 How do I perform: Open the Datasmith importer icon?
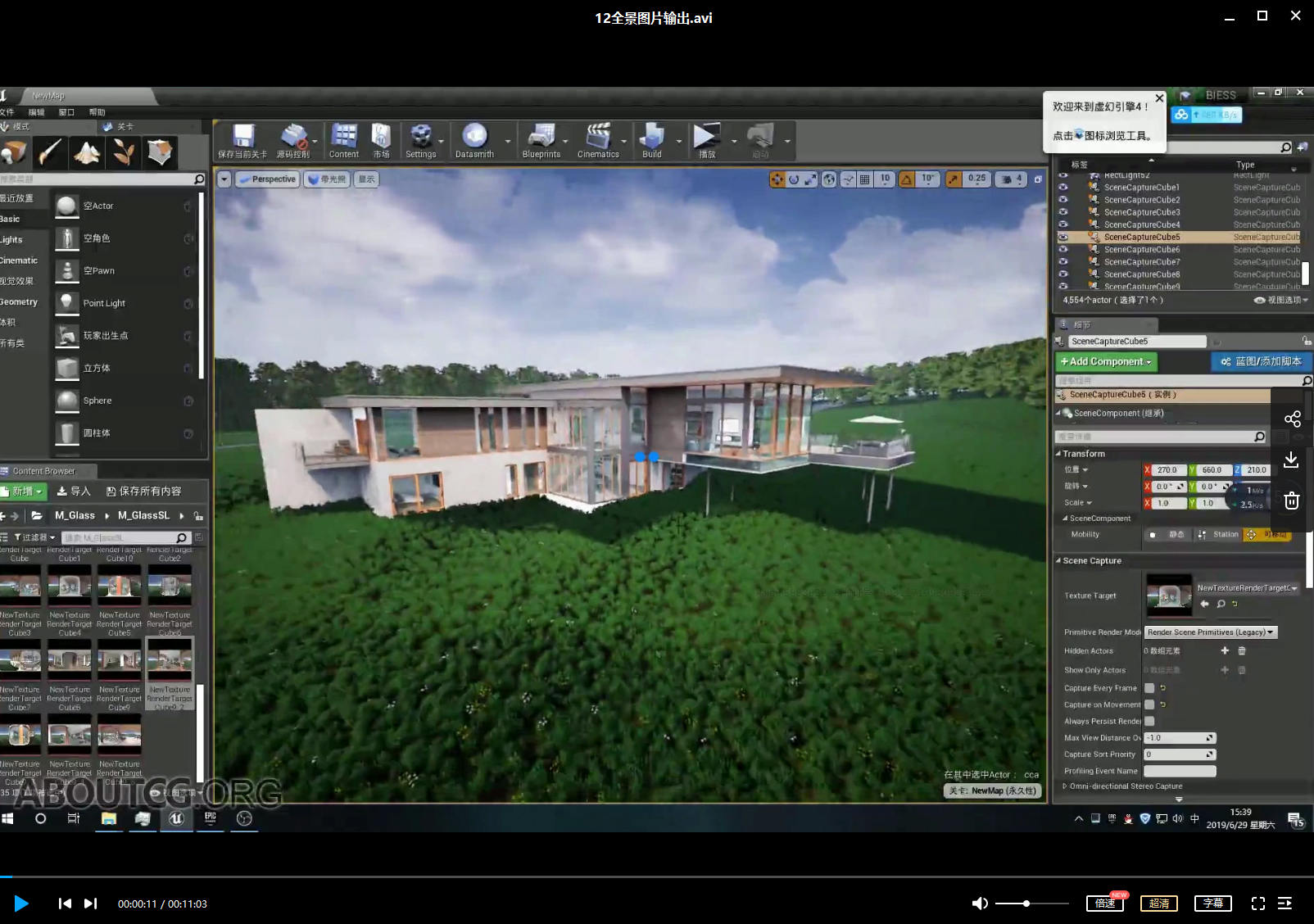[474, 138]
